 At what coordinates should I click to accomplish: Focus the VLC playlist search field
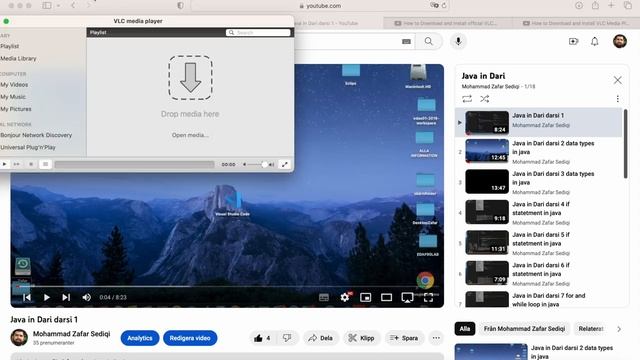tap(258, 32)
